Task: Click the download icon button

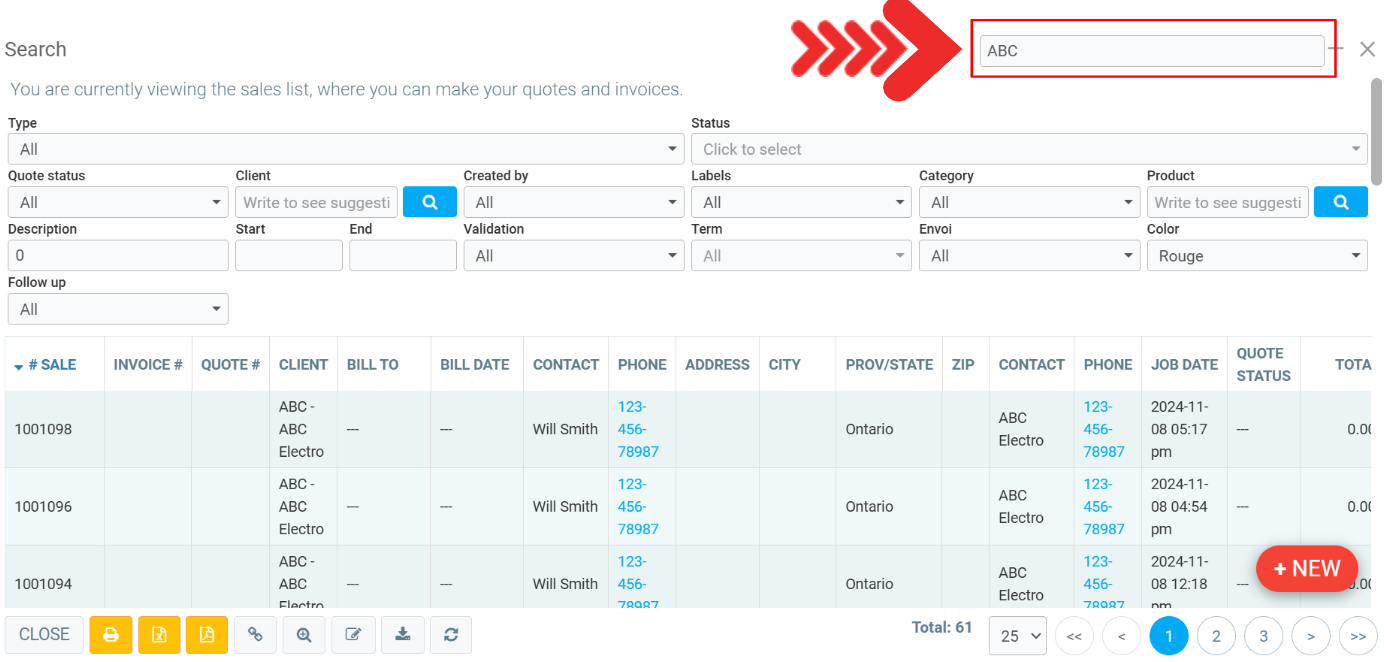Action: pos(402,635)
